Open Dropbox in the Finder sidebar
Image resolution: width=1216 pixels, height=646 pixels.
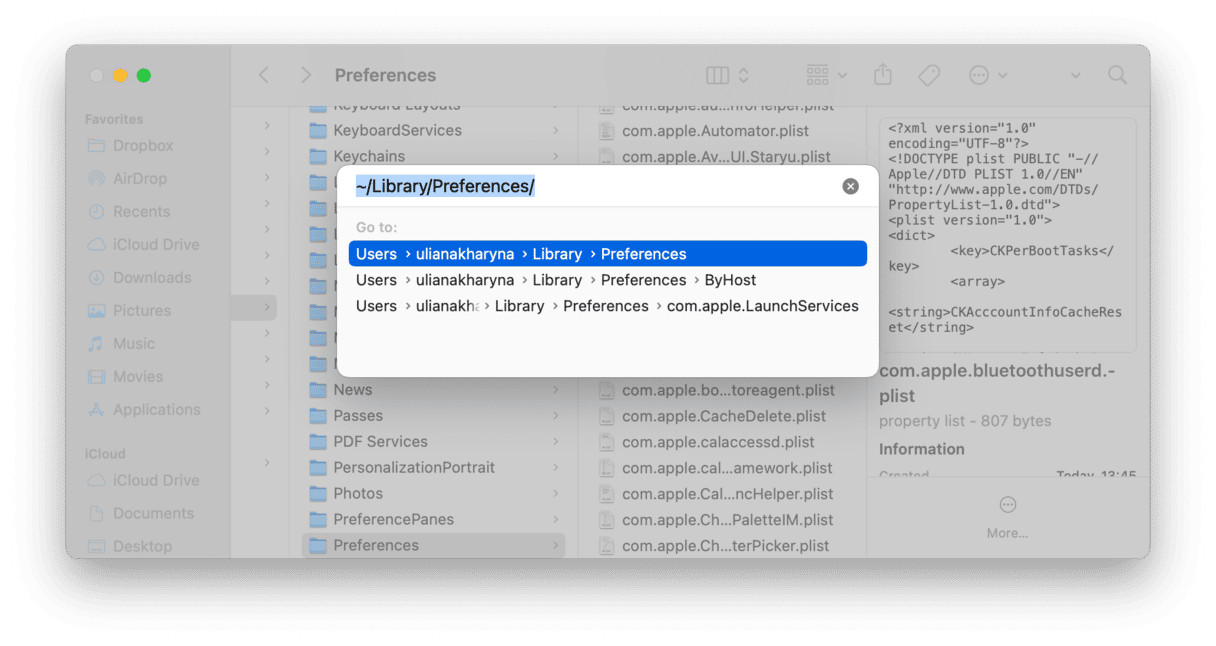point(130,145)
